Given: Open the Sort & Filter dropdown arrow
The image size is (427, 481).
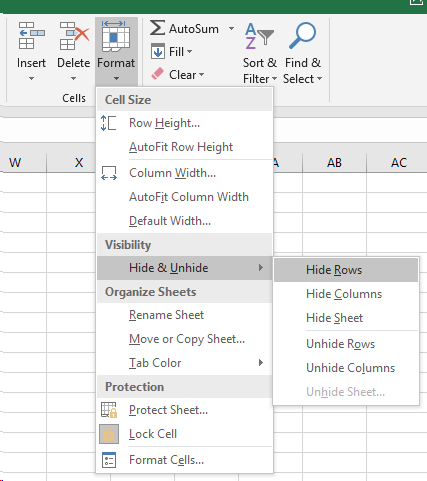Looking at the screenshot, I should (x=274, y=79).
